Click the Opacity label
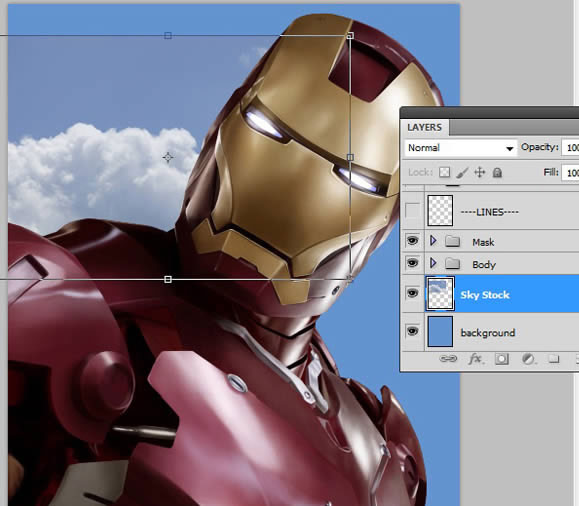579x506 pixels. point(539,147)
